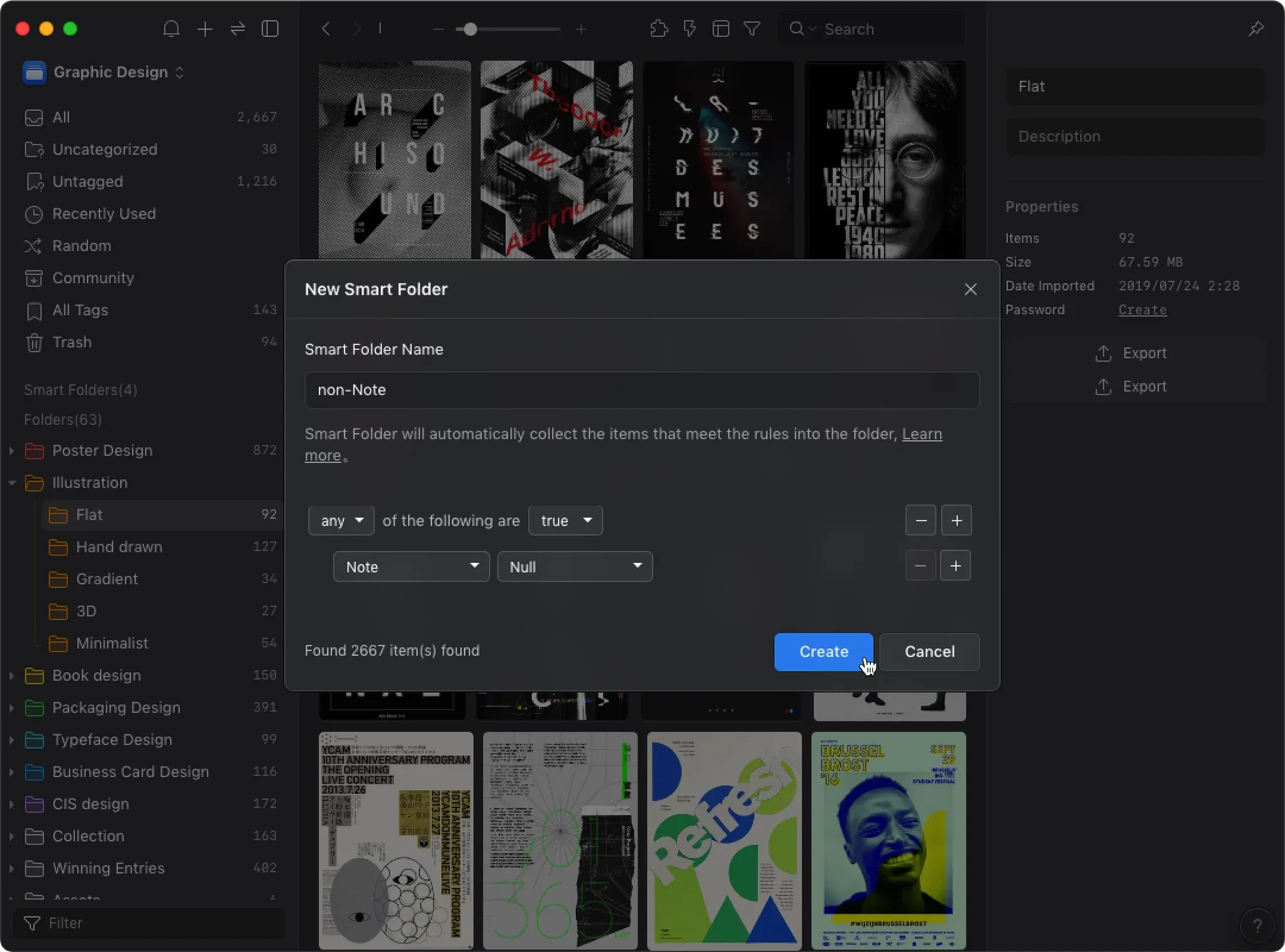Image resolution: width=1285 pixels, height=952 pixels.
Task: Open the 'any' condition dropdown
Action: click(341, 521)
